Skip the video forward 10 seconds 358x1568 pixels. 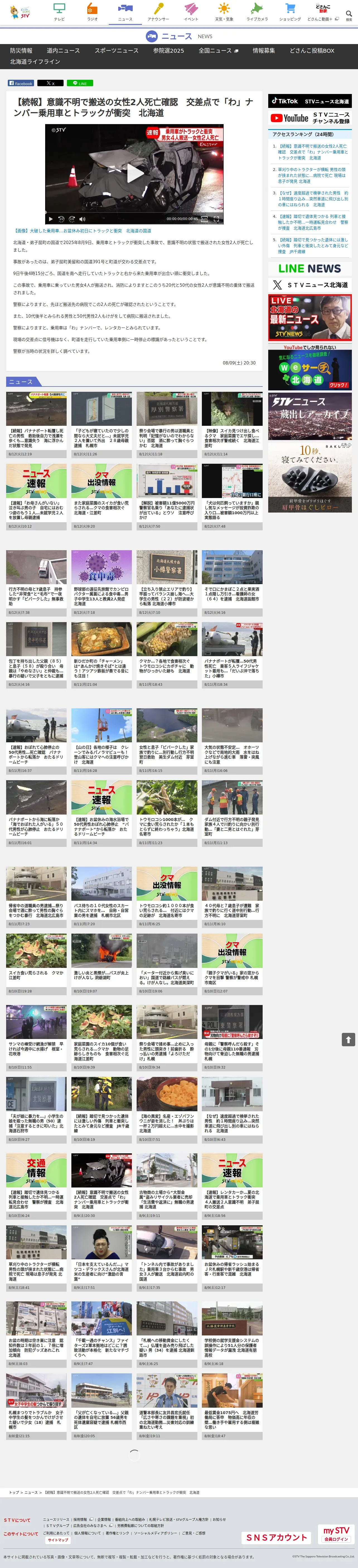72,219
